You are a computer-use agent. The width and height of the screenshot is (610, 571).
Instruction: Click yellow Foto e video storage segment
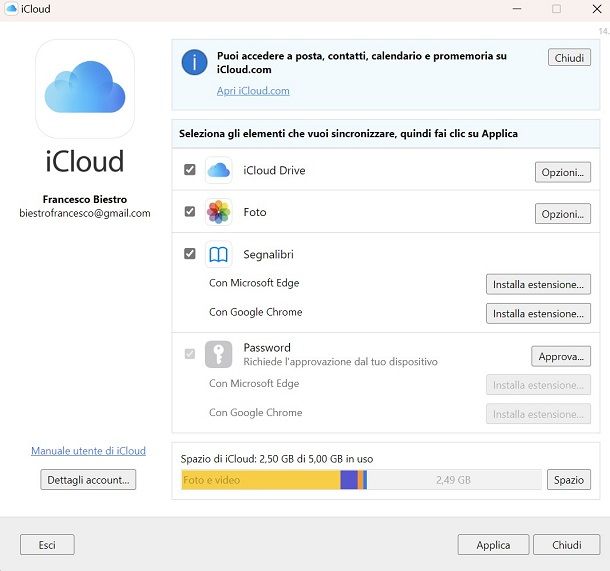(x=261, y=480)
